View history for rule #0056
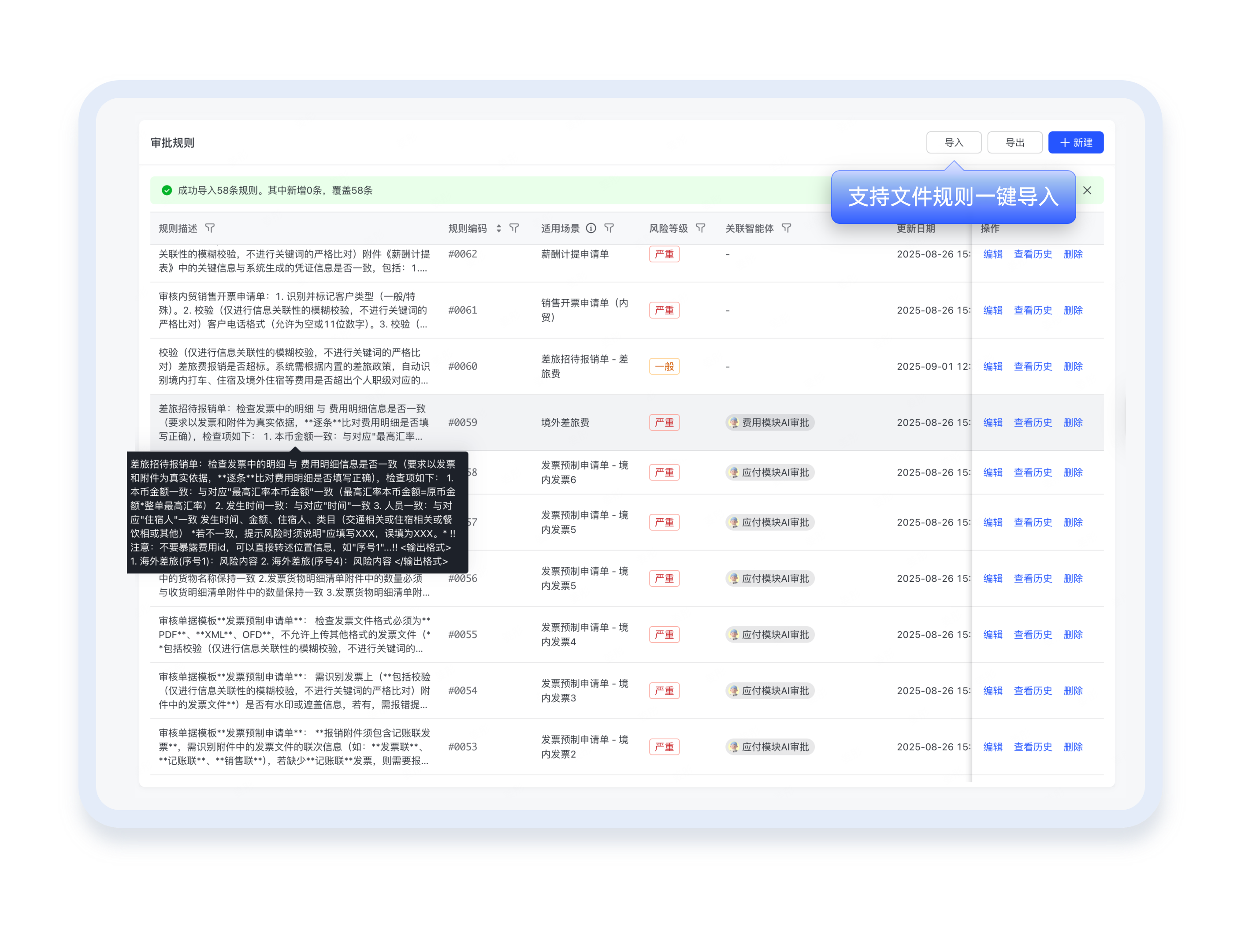Viewport: 1241px width, 952px height. click(1033, 578)
